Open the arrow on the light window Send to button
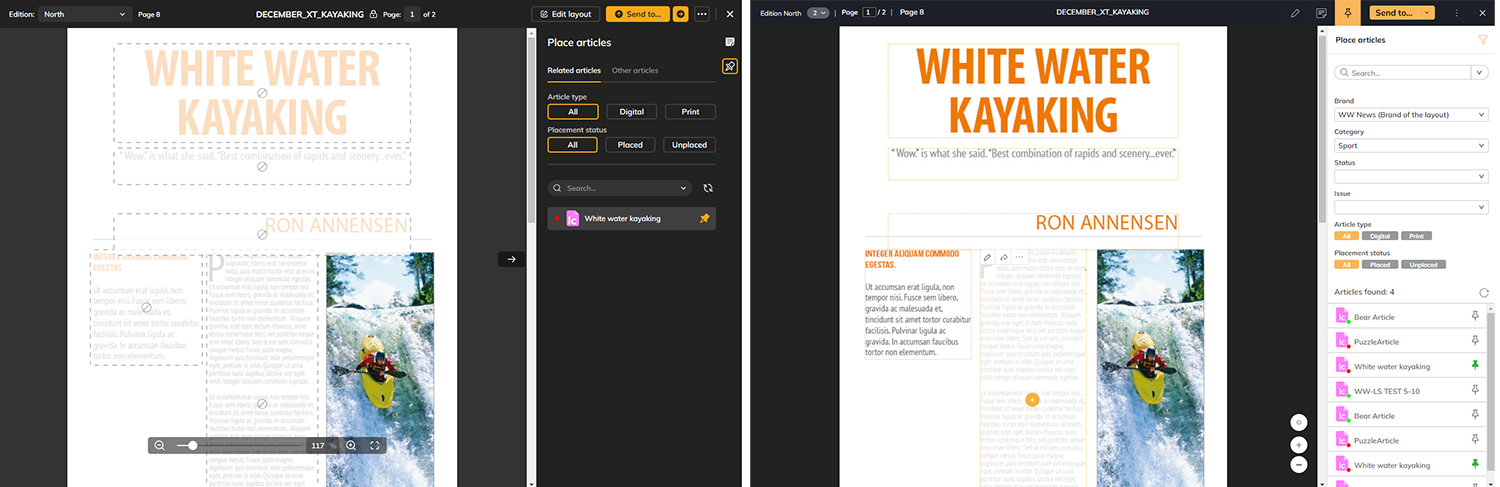1500x487 pixels. (1425, 13)
